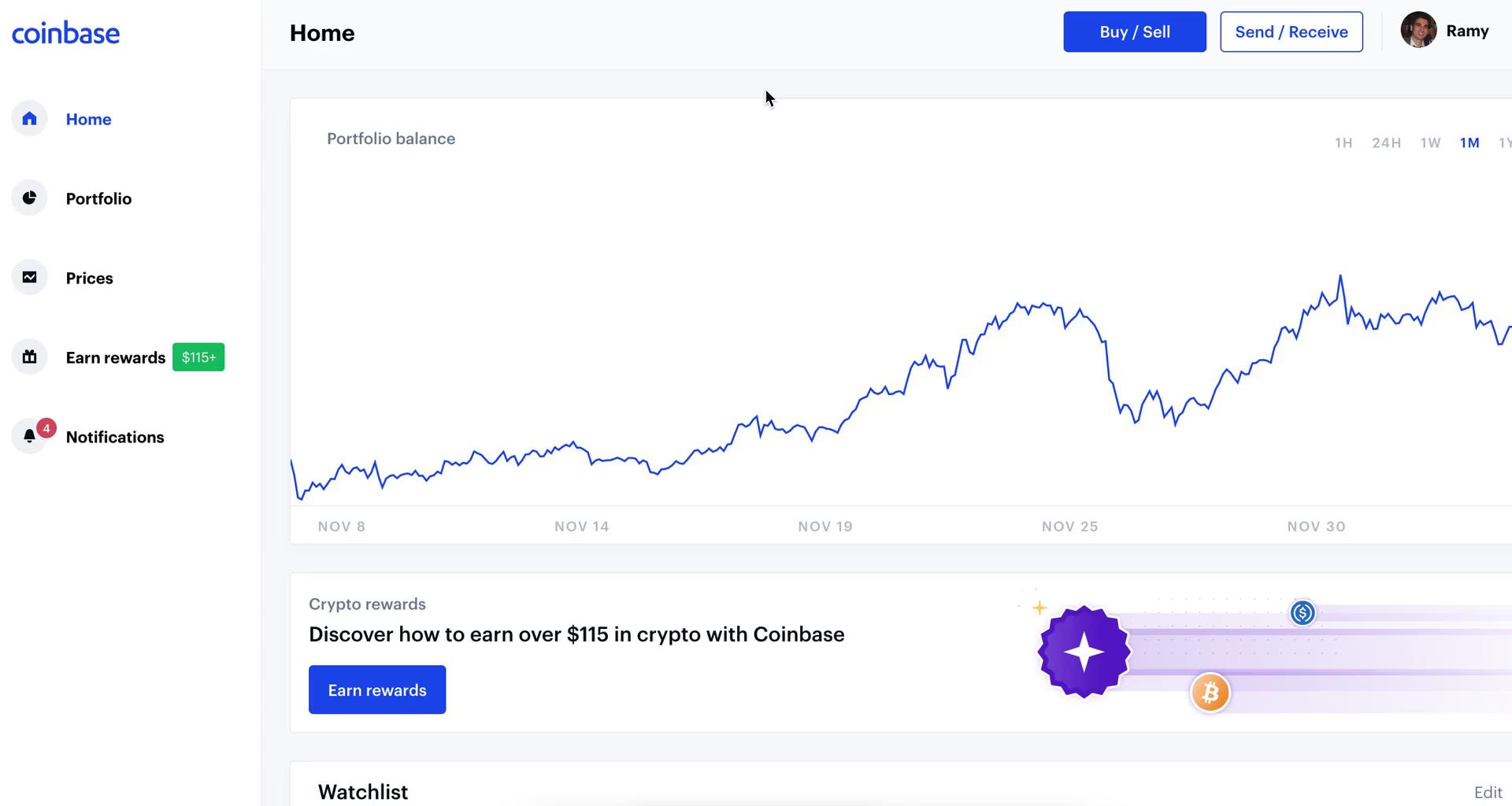Switch chart range to 1H
This screenshot has width=1512, height=806.
tap(1343, 142)
